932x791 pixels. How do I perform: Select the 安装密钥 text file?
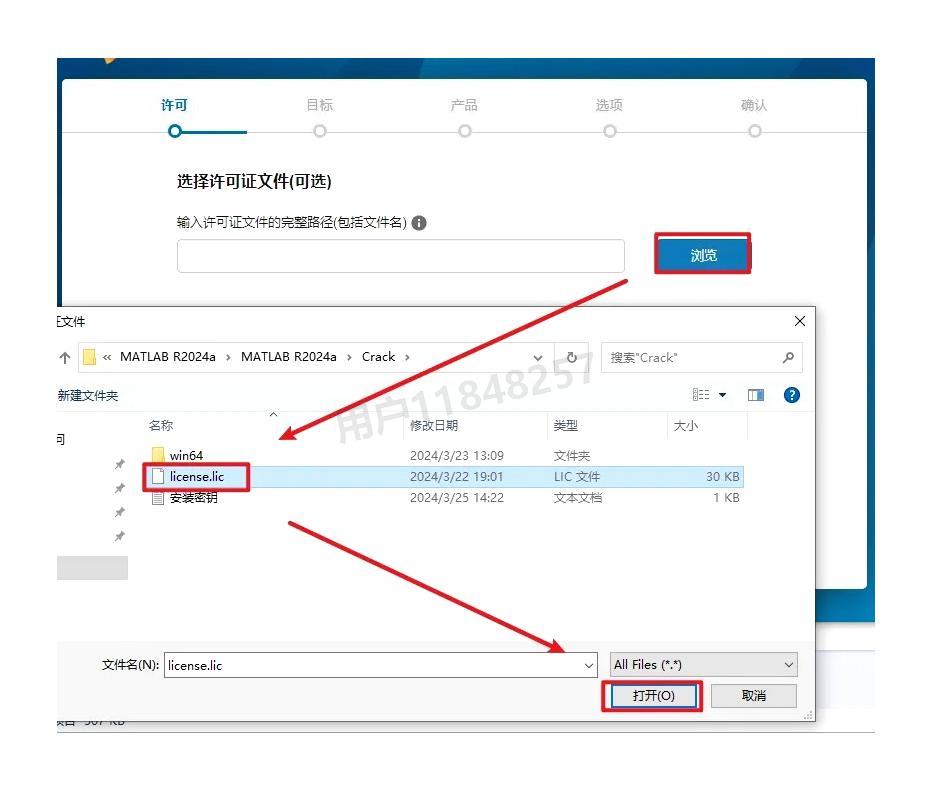tap(194, 497)
